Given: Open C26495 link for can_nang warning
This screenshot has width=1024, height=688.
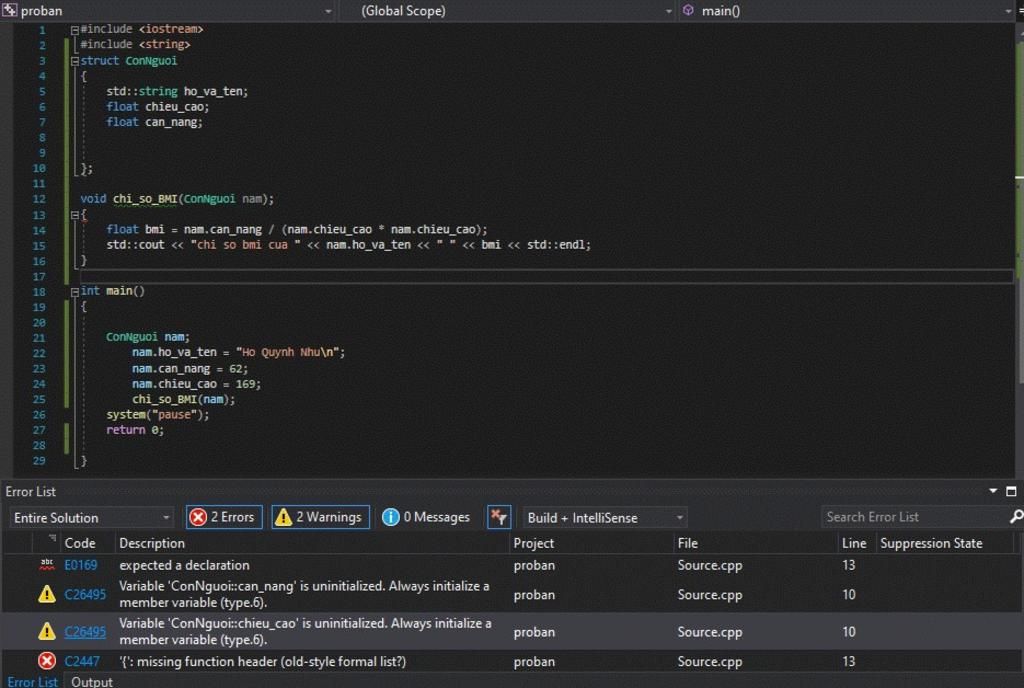Looking at the screenshot, I should 85,595.
